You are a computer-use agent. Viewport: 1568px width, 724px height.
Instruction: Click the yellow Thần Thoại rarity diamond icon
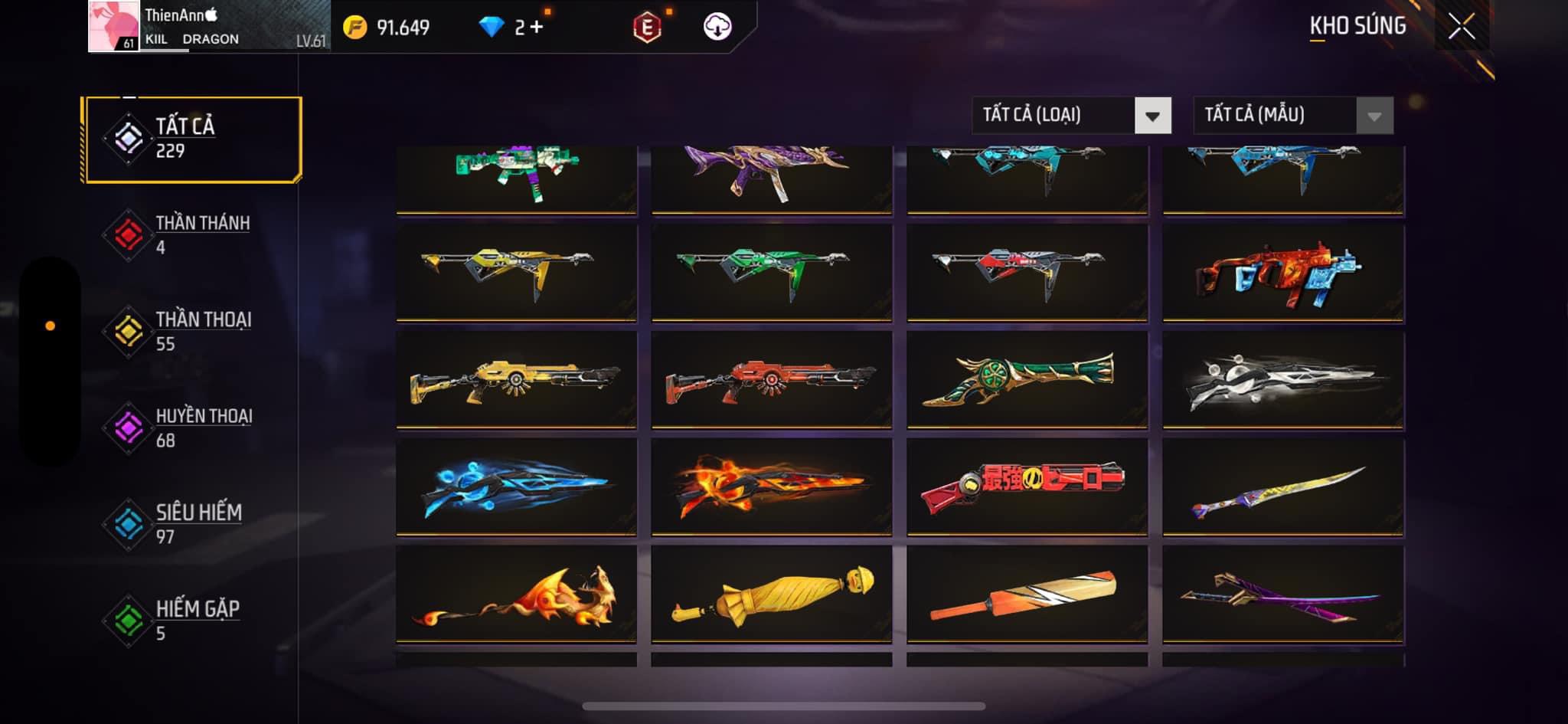(x=129, y=331)
